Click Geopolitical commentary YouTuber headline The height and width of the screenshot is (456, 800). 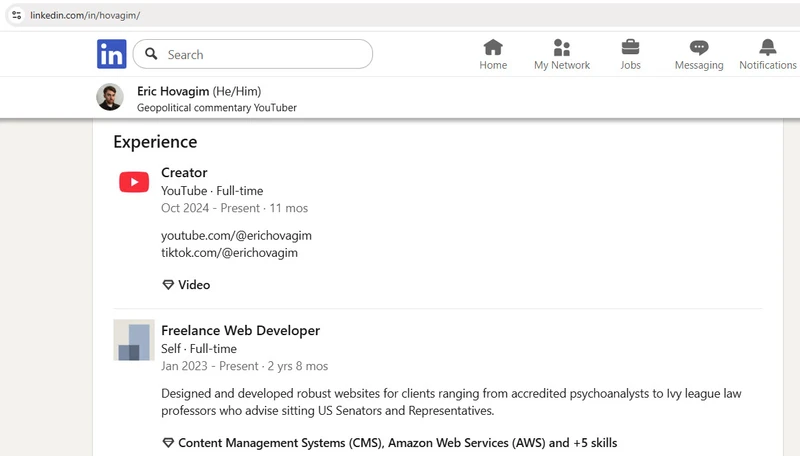pos(217,108)
